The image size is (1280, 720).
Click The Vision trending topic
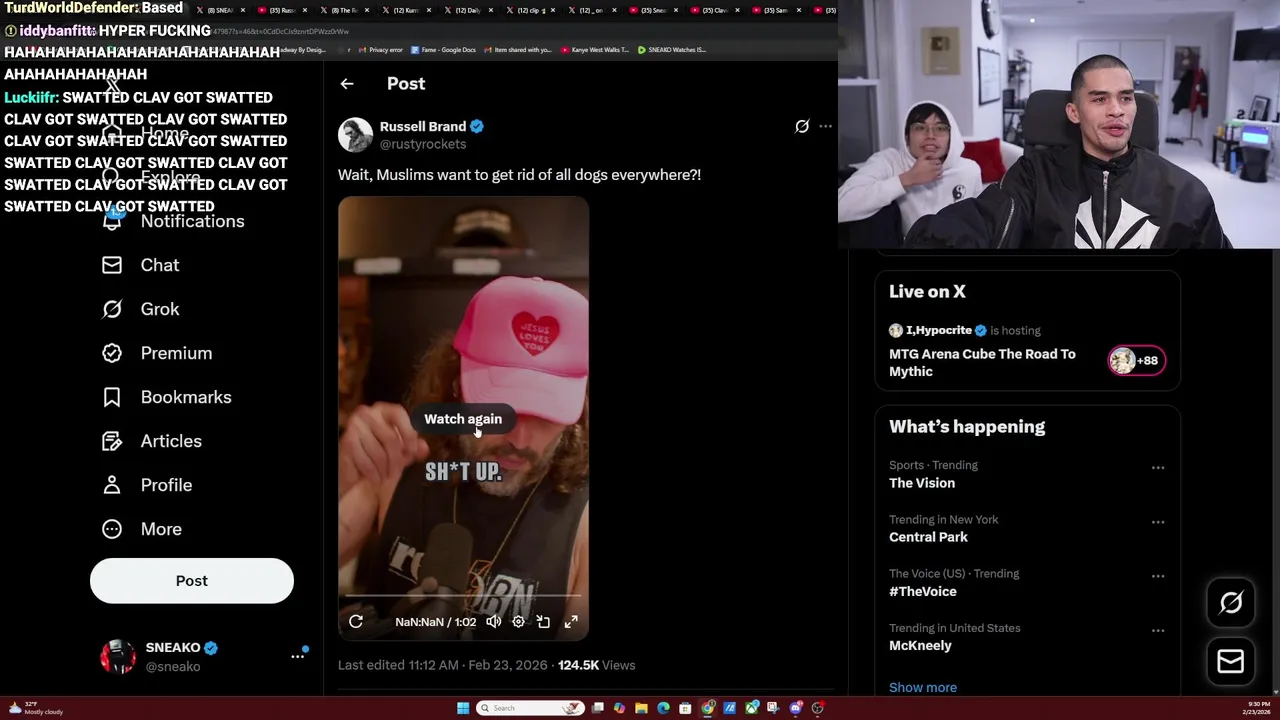click(922, 483)
